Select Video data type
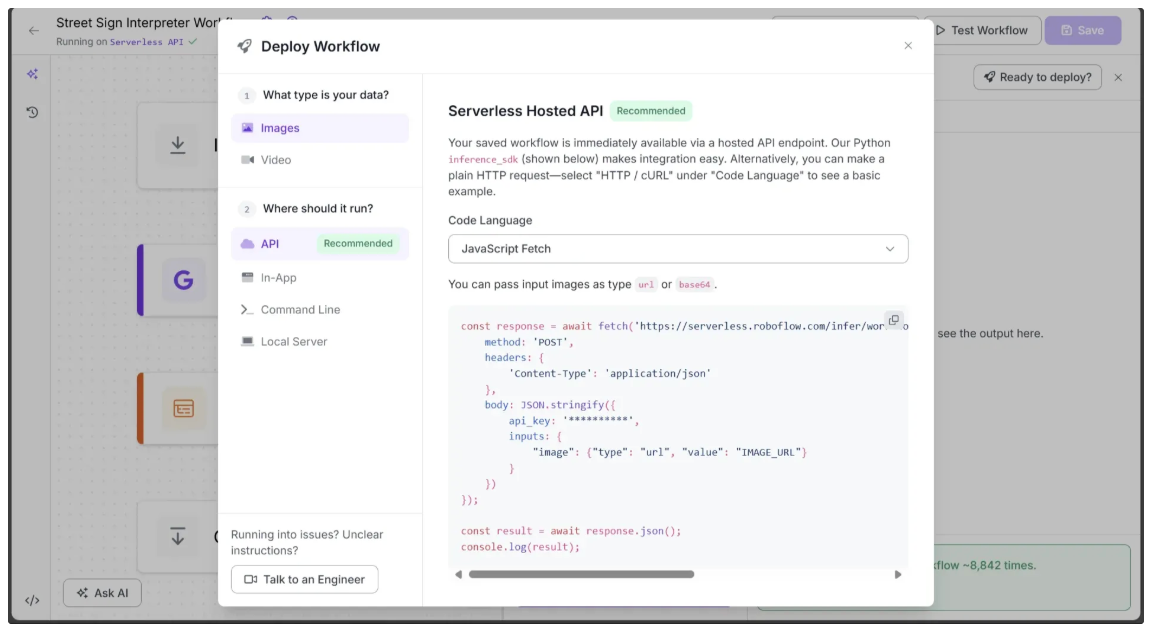The height and width of the screenshot is (638, 1160). pyautogui.click(x=320, y=160)
